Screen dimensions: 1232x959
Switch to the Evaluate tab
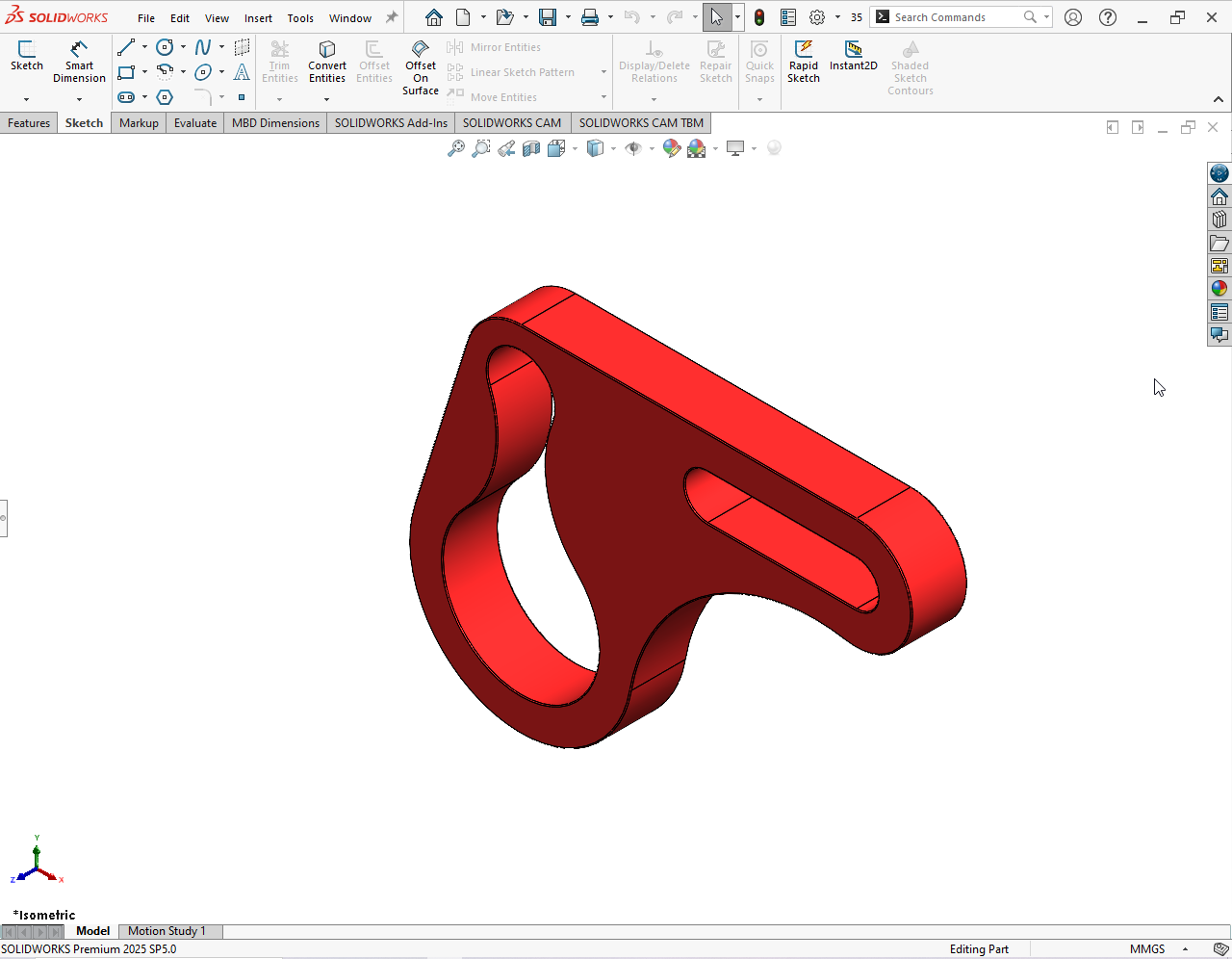pos(195,123)
